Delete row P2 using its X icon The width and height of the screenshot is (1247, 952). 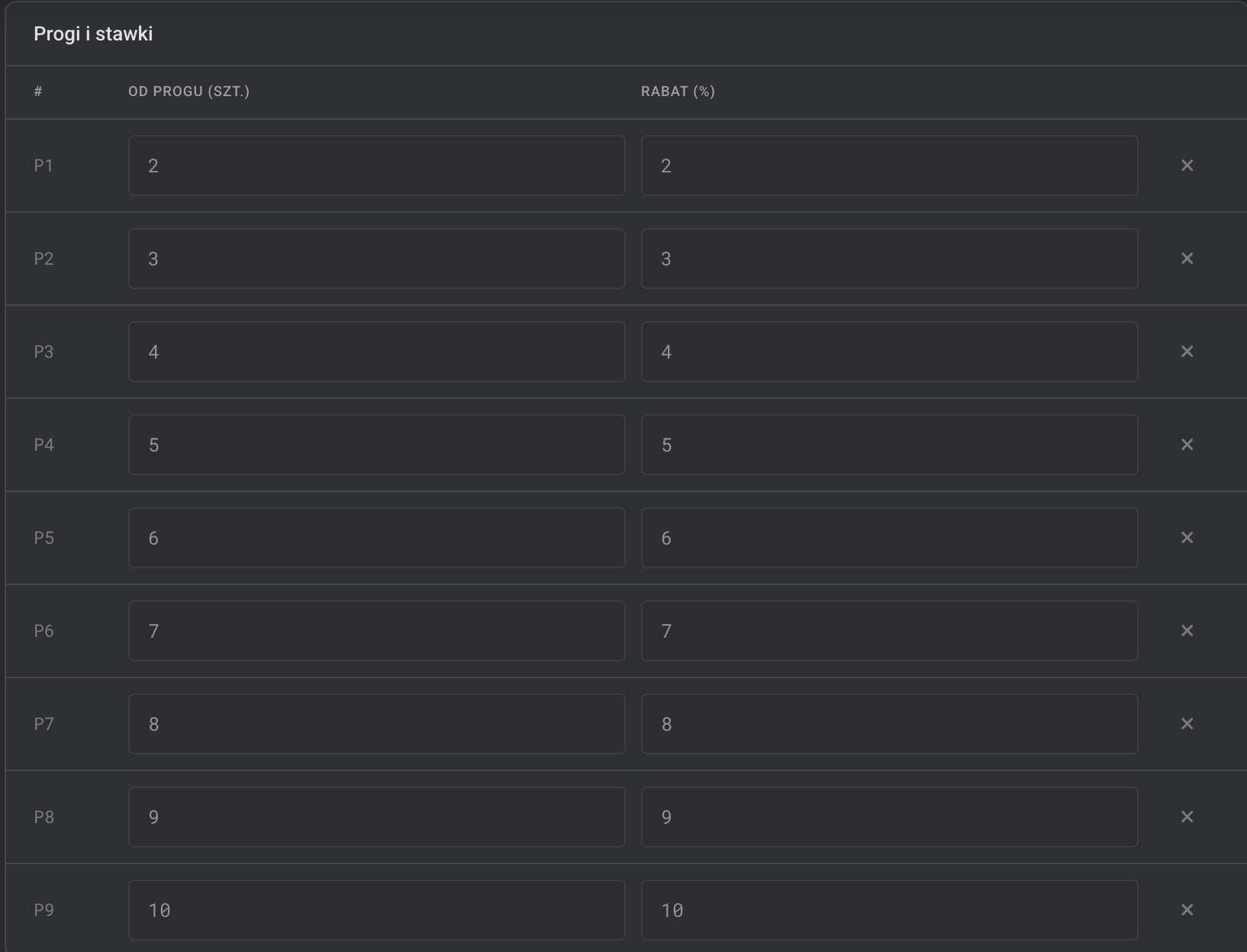click(1187, 259)
